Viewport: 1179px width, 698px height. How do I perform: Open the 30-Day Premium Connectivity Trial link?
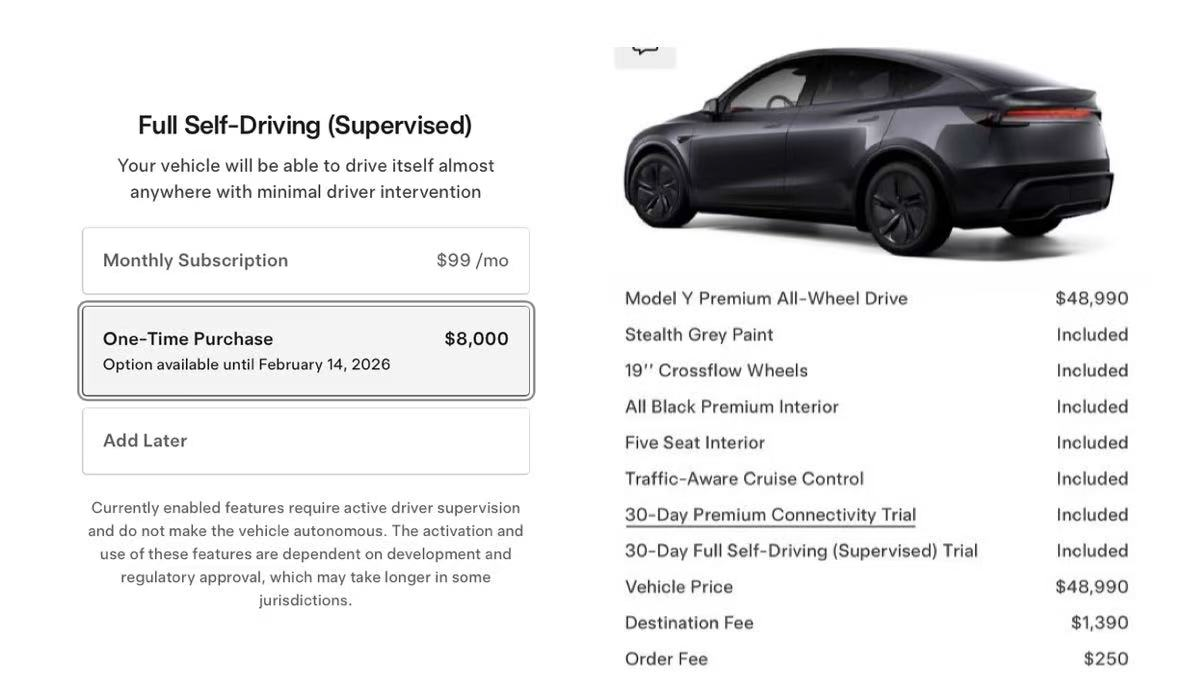[770, 515]
